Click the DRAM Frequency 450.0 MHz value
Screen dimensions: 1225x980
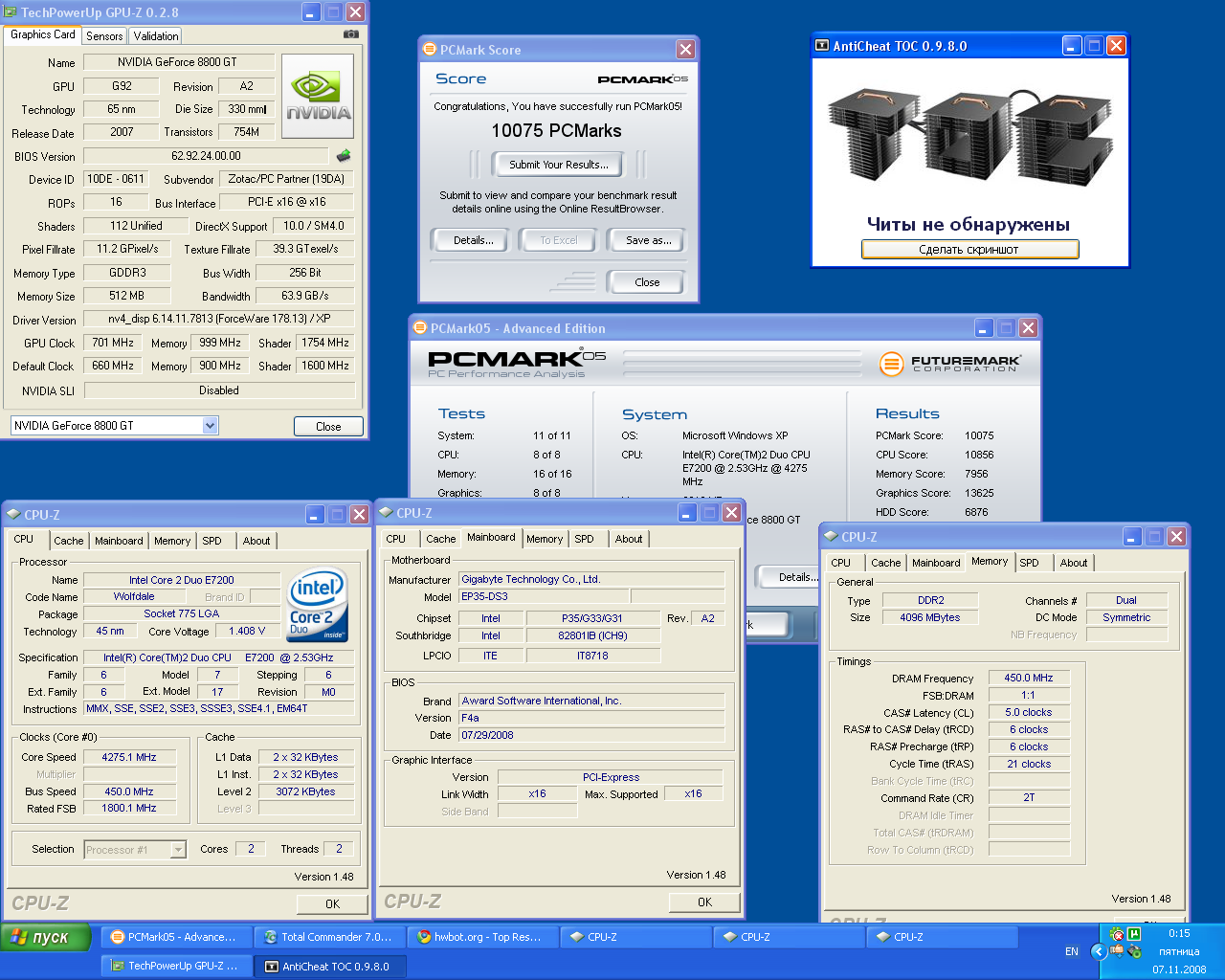[x=1029, y=678]
